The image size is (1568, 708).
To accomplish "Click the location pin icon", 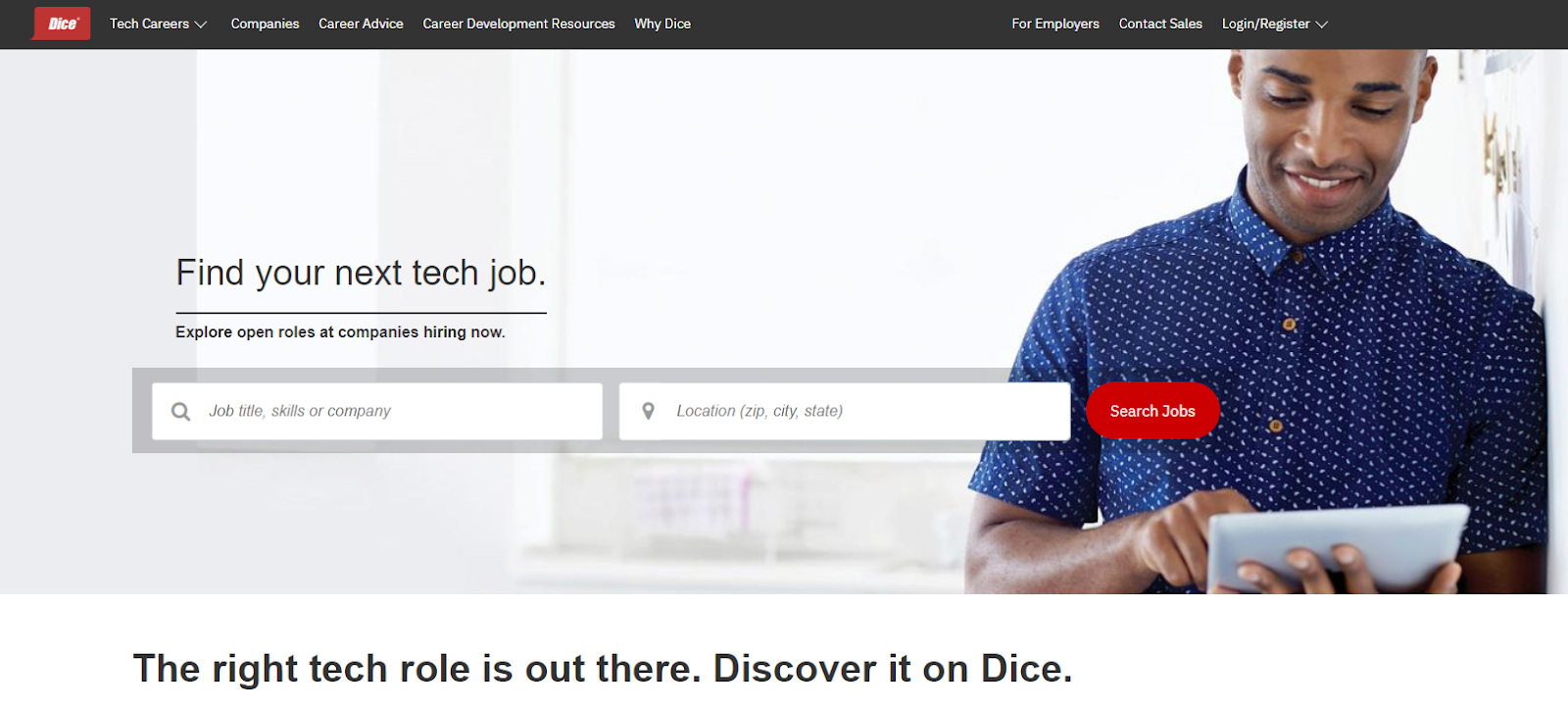I will pos(648,411).
